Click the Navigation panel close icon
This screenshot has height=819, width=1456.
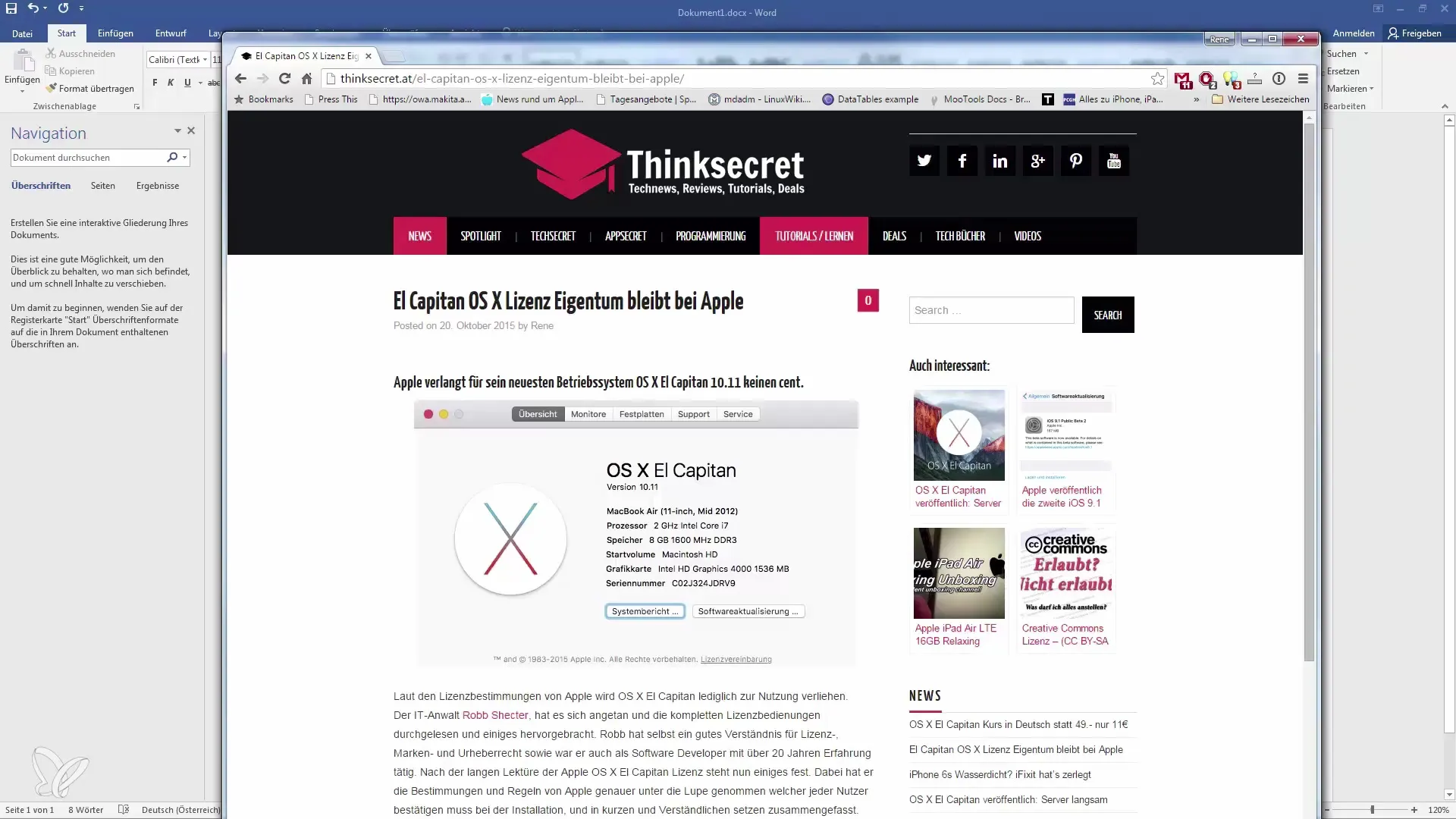(x=191, y=130)
